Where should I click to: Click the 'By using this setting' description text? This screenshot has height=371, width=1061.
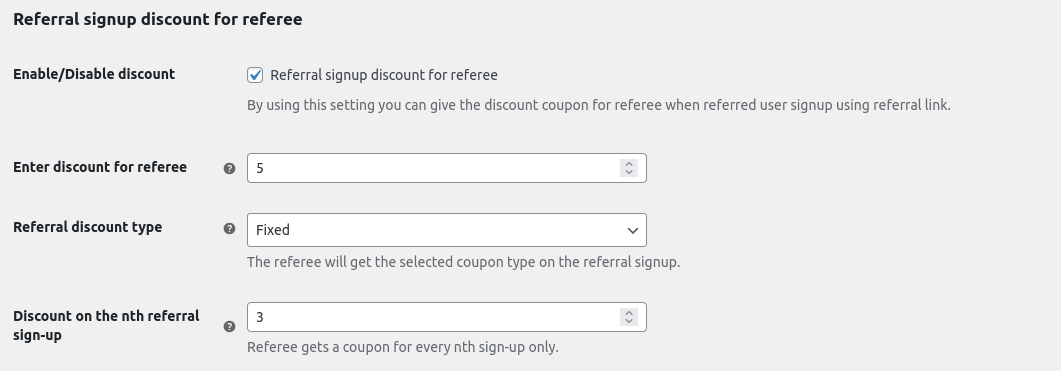click(599, 105)
